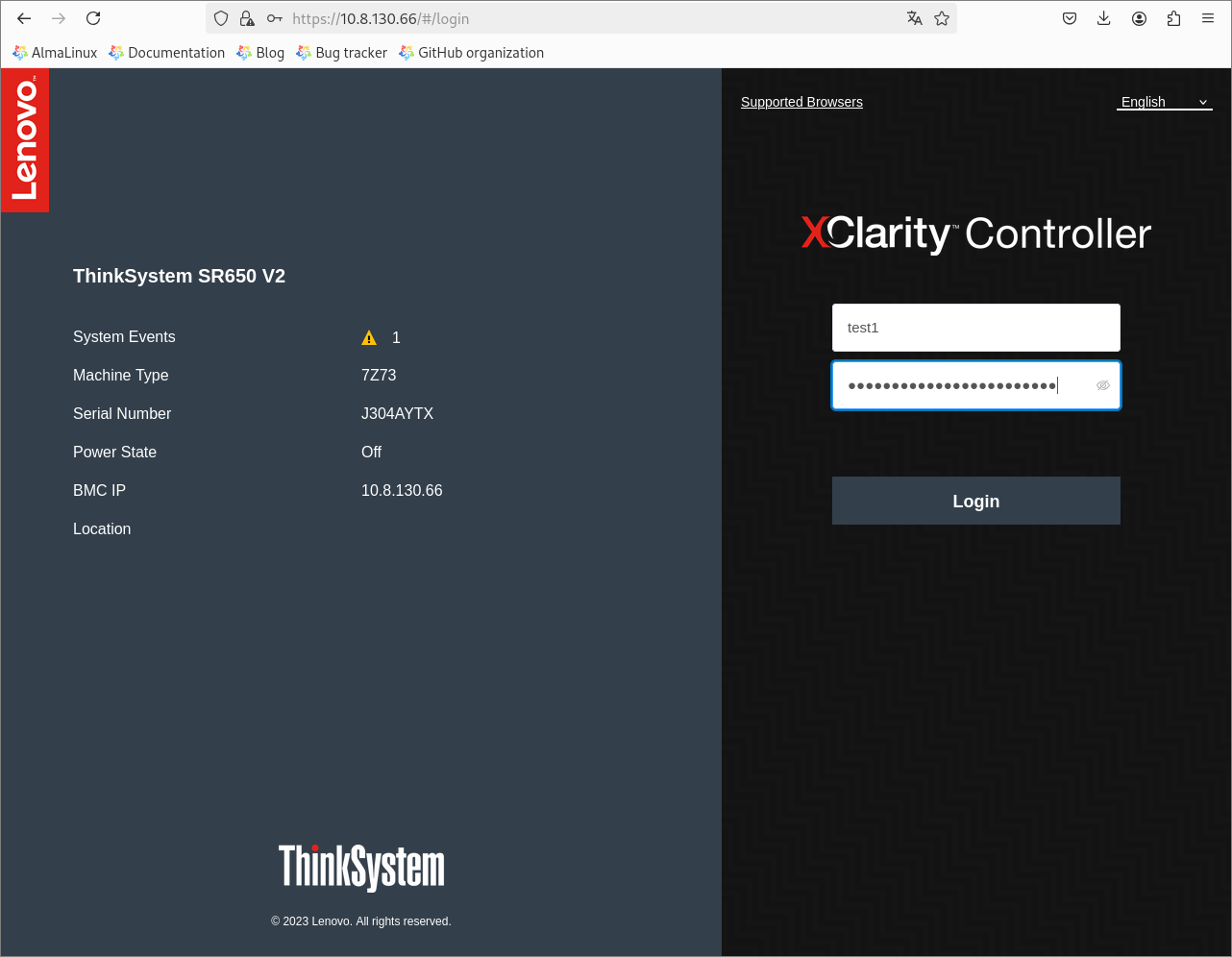1232x957 pixels.
Task: Open the GitHub organization bookmark
Action: pyautogui.click(x=472, y=53)
